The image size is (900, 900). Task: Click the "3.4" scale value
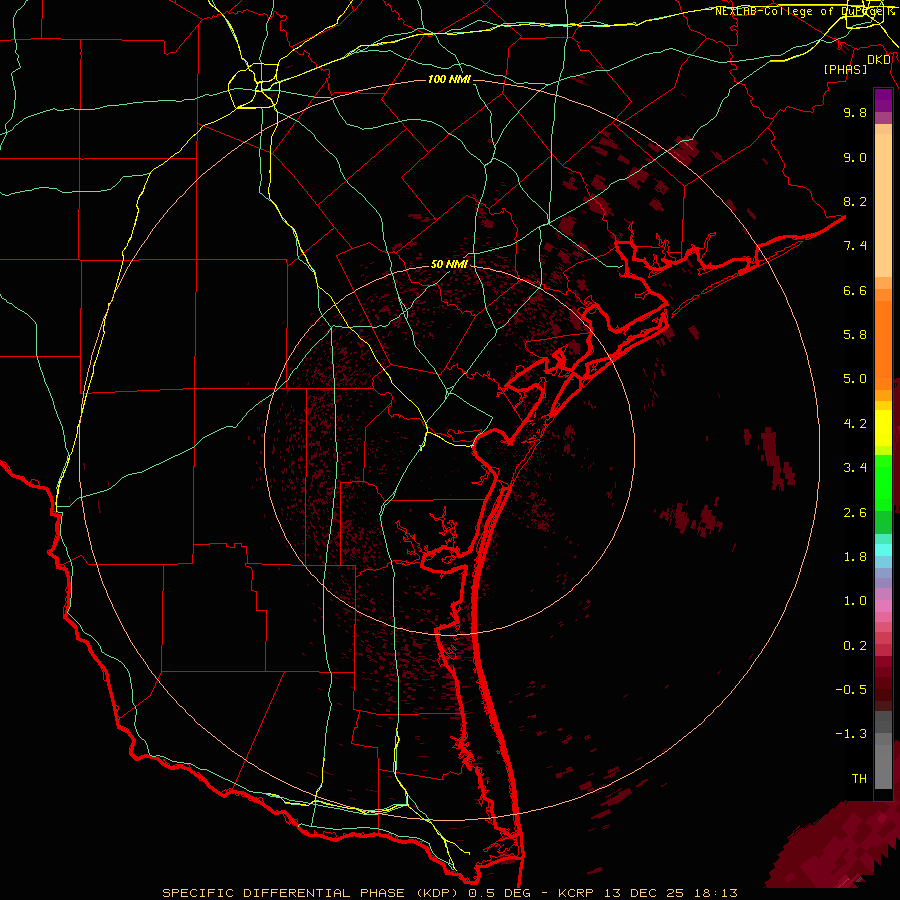[855, 468]
